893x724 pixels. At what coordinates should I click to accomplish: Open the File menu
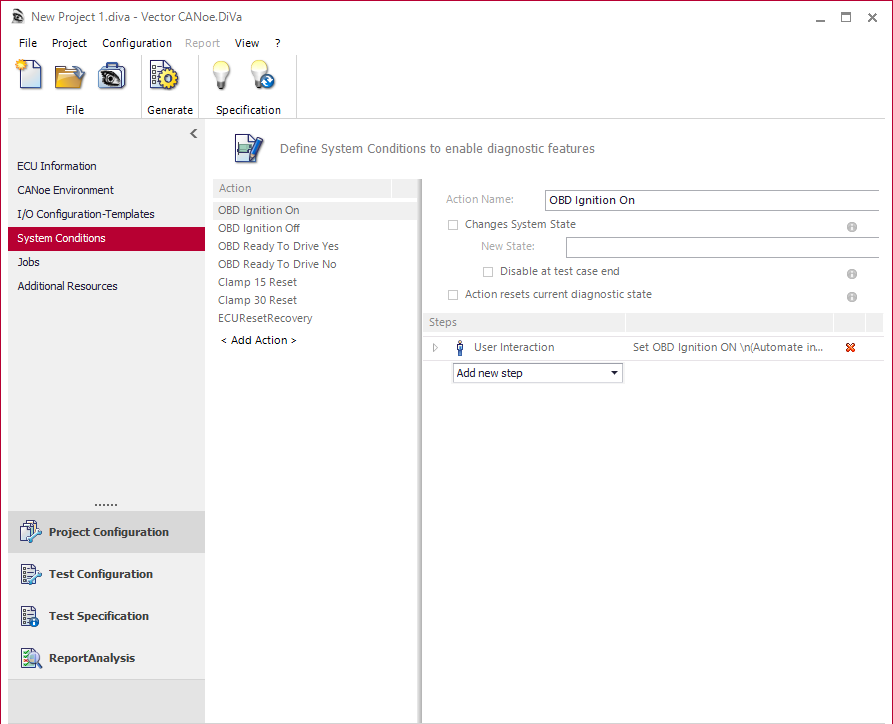28,43
